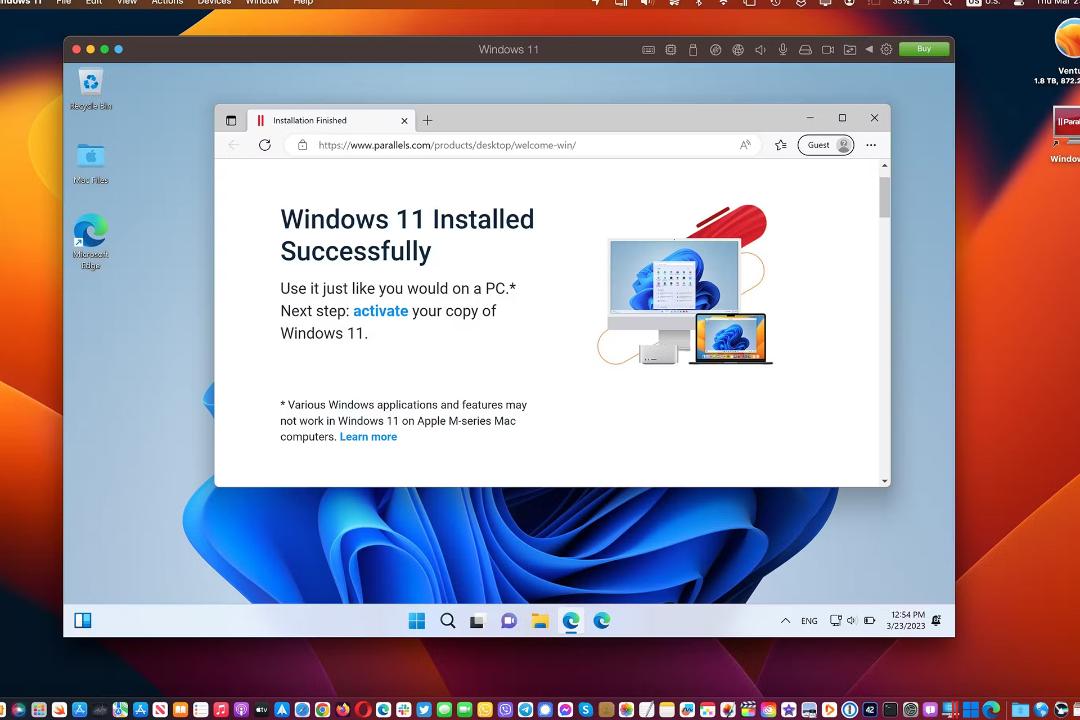Screen dimensions: 1080x720
Task: Open the macOS Window menu
Action: point(262,3)
